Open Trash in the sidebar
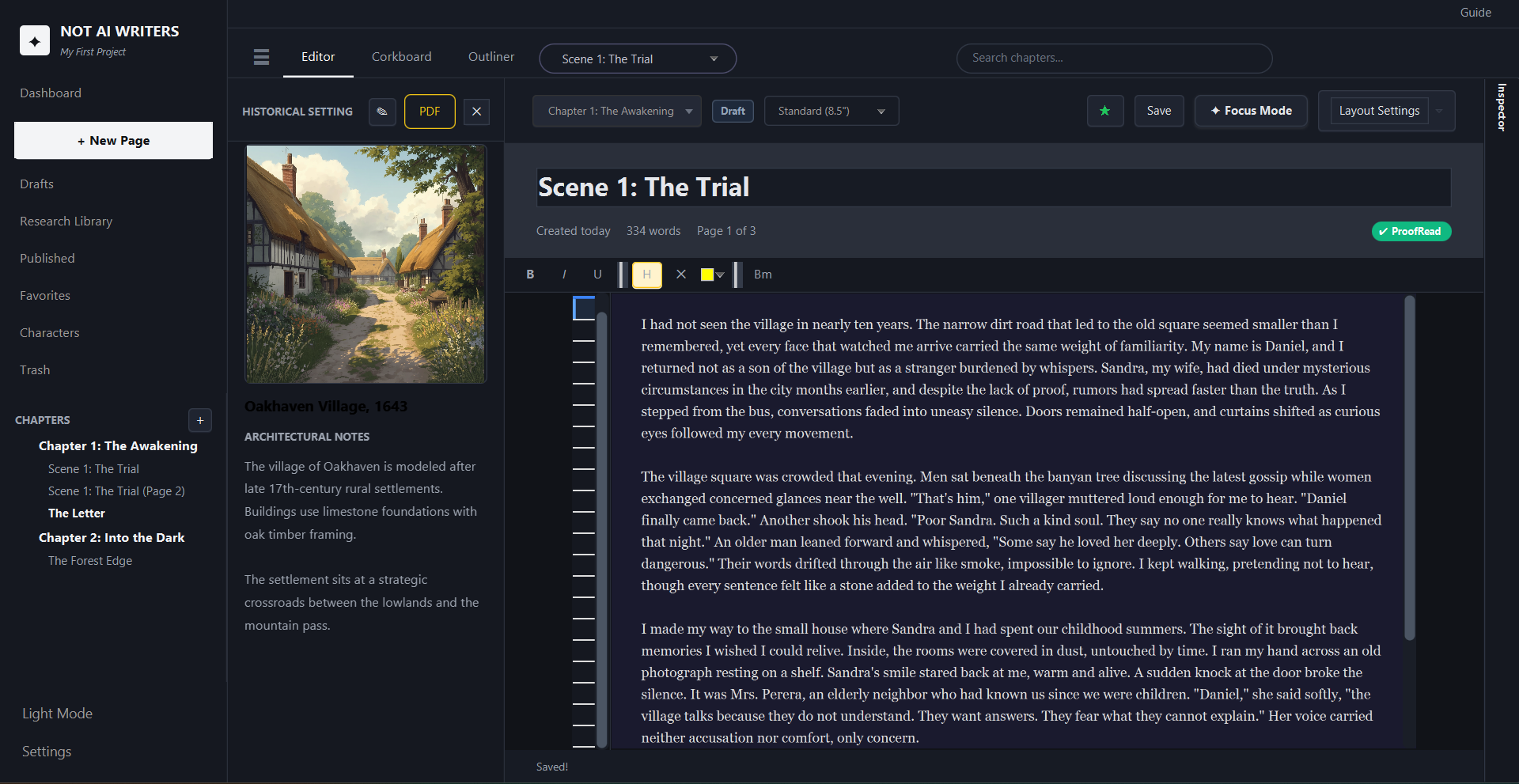Screen dimensions: 1519x784 [35, 370]
